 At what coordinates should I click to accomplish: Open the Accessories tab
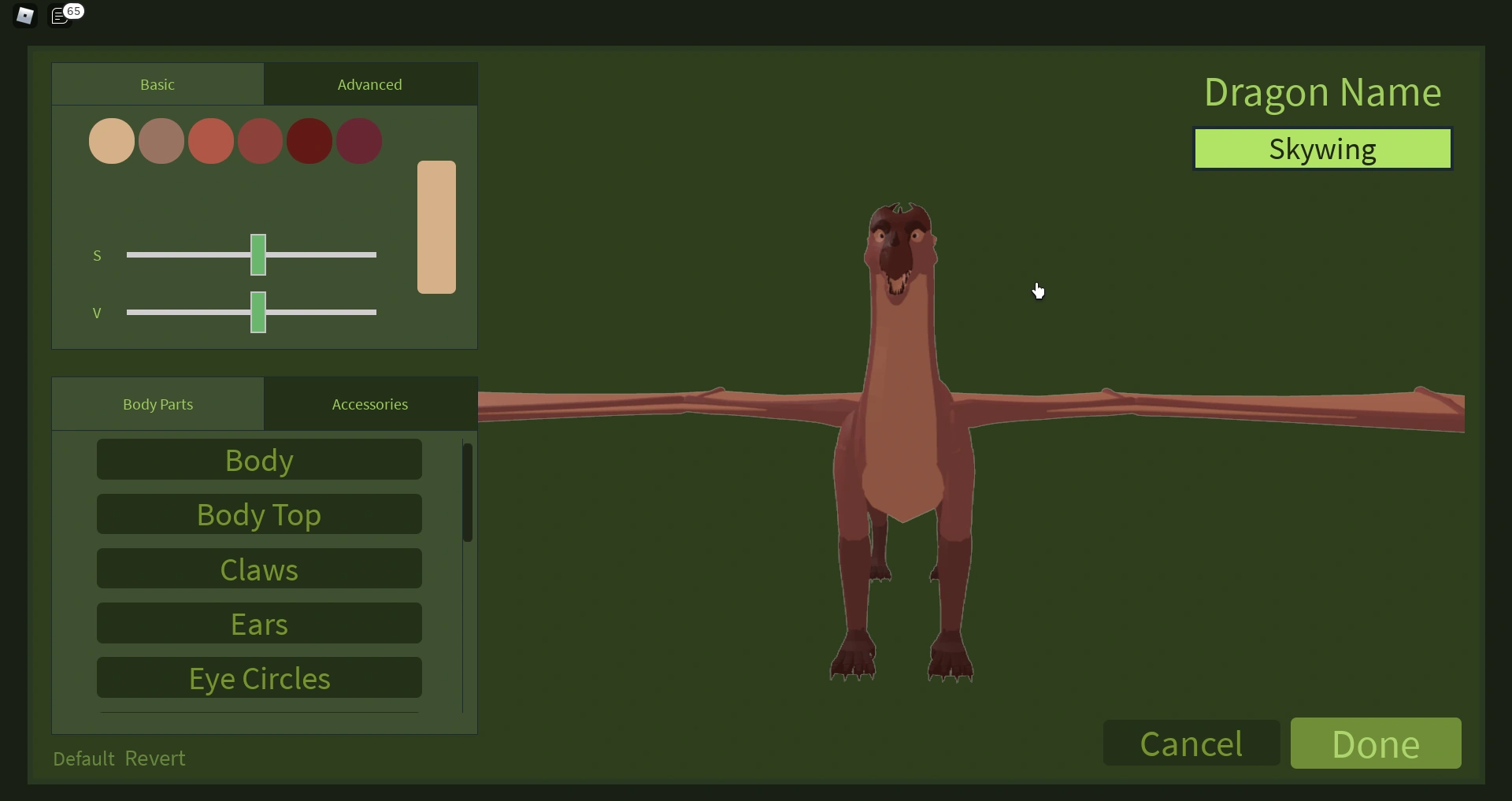tap(370, 404)
